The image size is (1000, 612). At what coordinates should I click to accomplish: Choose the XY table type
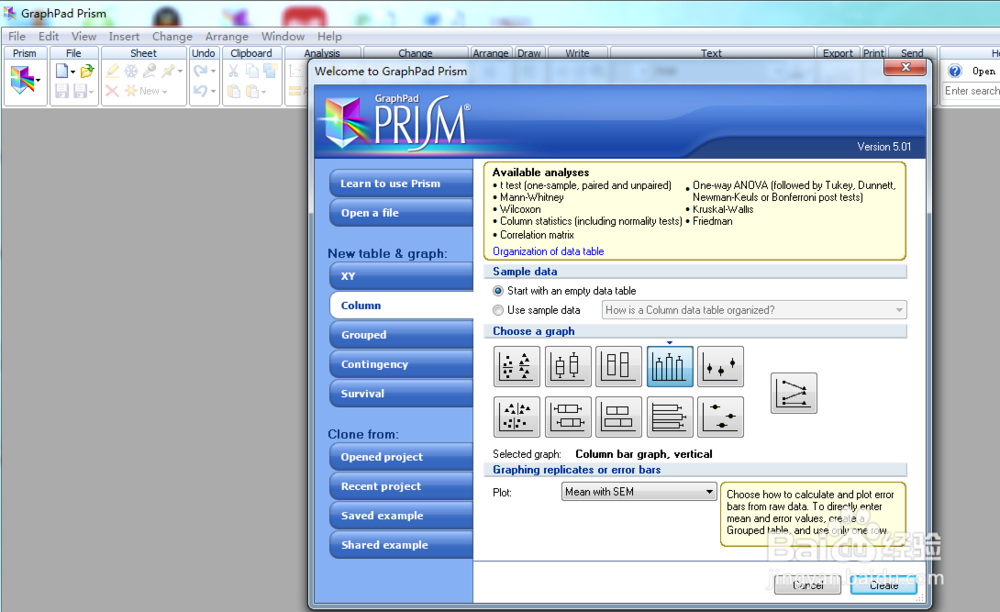(x=401, y=276)
